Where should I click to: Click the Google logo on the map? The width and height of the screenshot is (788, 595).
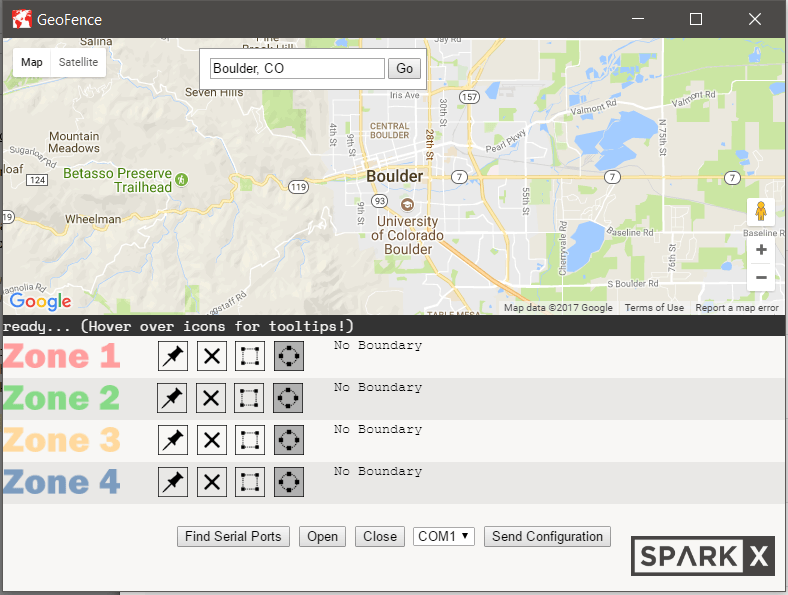(x=40, y=301)
